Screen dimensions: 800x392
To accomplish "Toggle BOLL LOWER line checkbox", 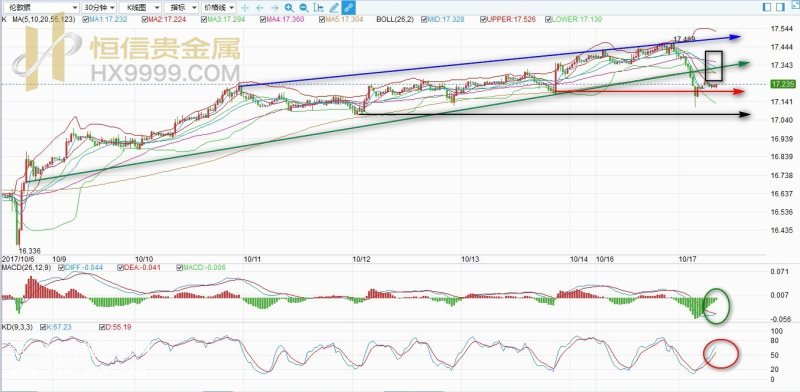I will [548, 20].
